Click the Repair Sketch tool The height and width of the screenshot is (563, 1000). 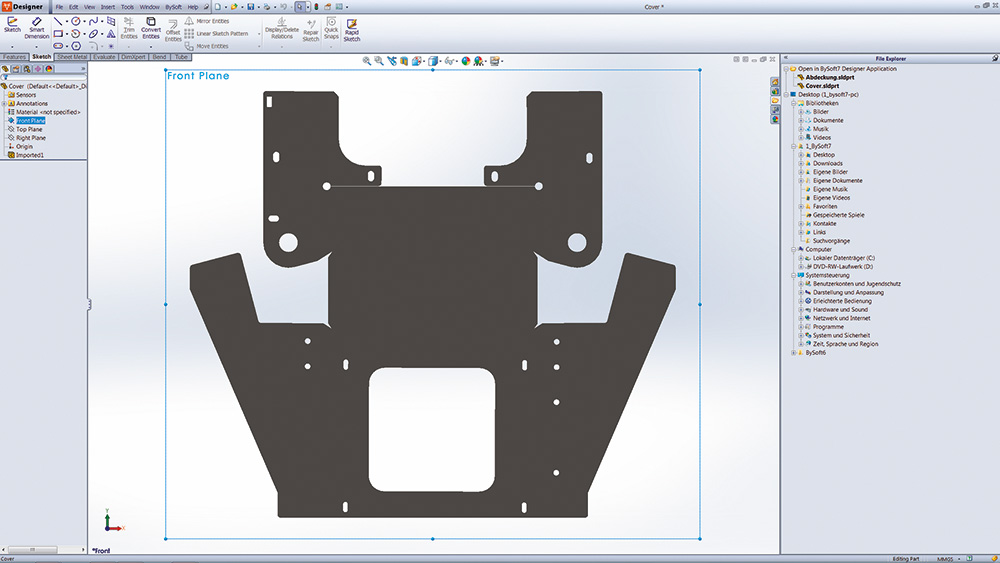coord(311,31)
